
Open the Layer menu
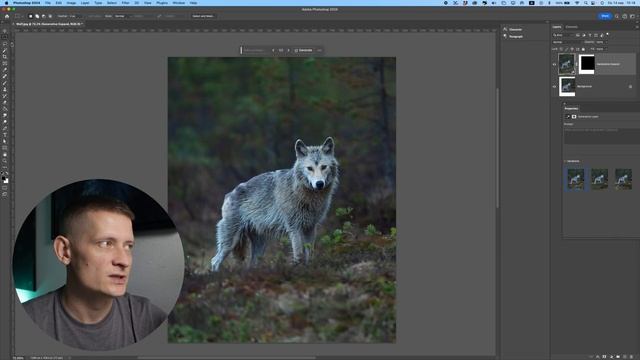point(85,3)
